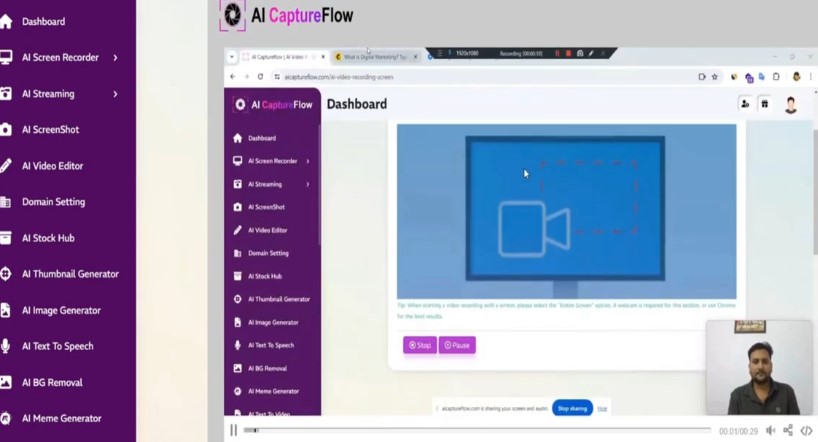This screenshot has height=442, width=818.
Task: Toggle pause on the video player
Action: [x=233, y=430]
